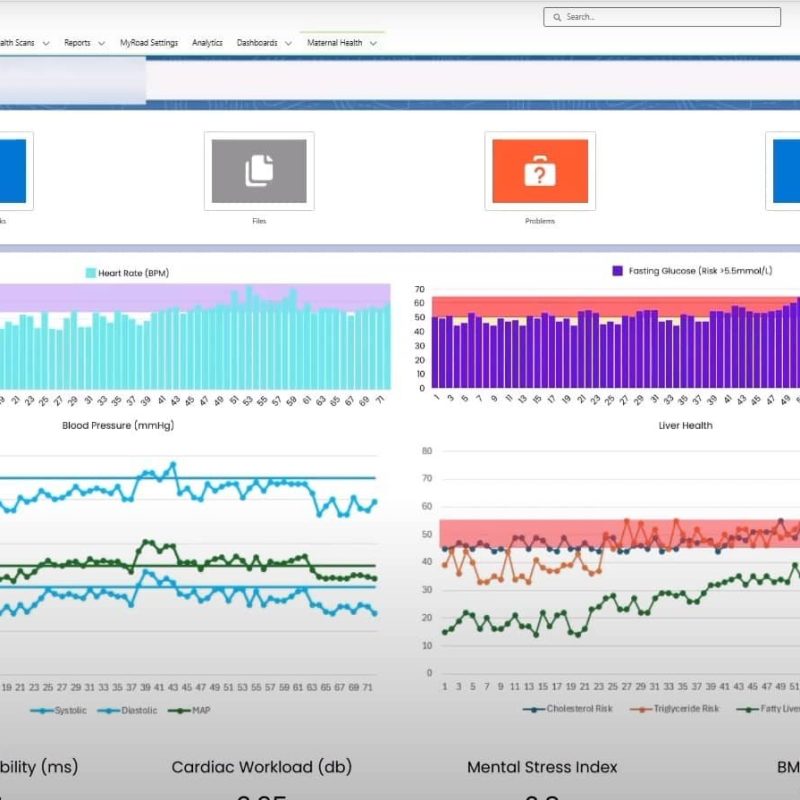Screen dimensions: 800x800
Task: Open the Analytics tab
Action: pos(207,43)
